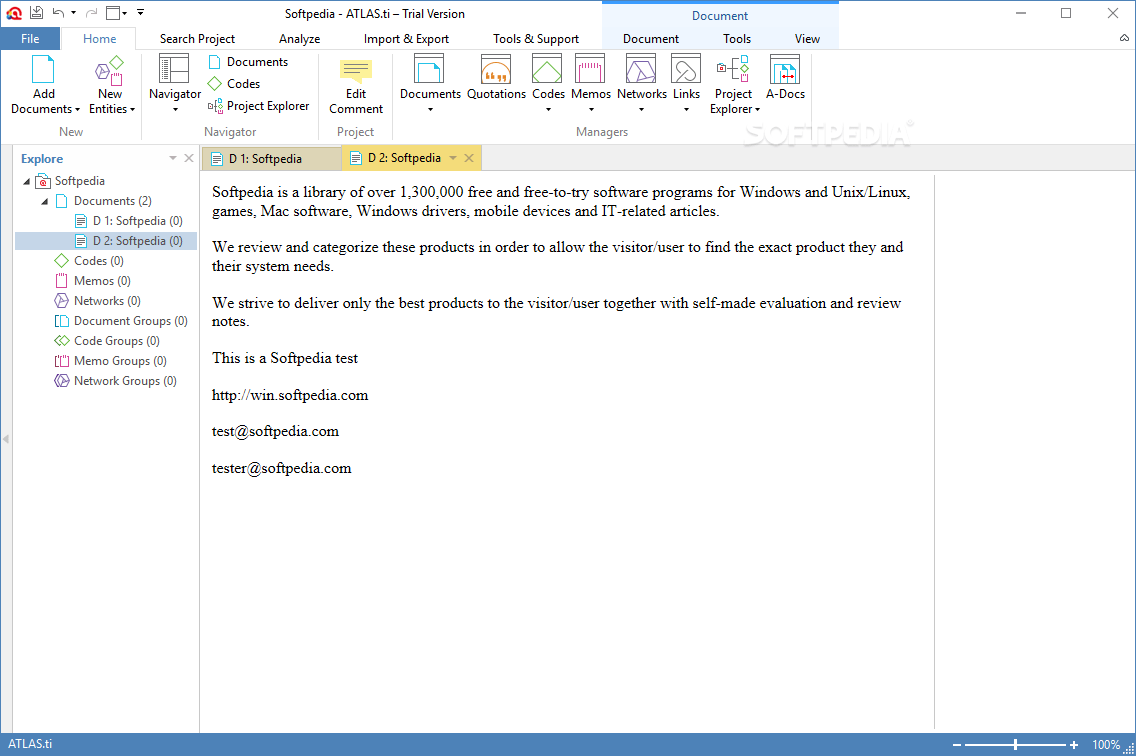Image resolution: width=1136 pixels, height=756 pixels.
Task: Open the File menu
Action: pos(30,38)
